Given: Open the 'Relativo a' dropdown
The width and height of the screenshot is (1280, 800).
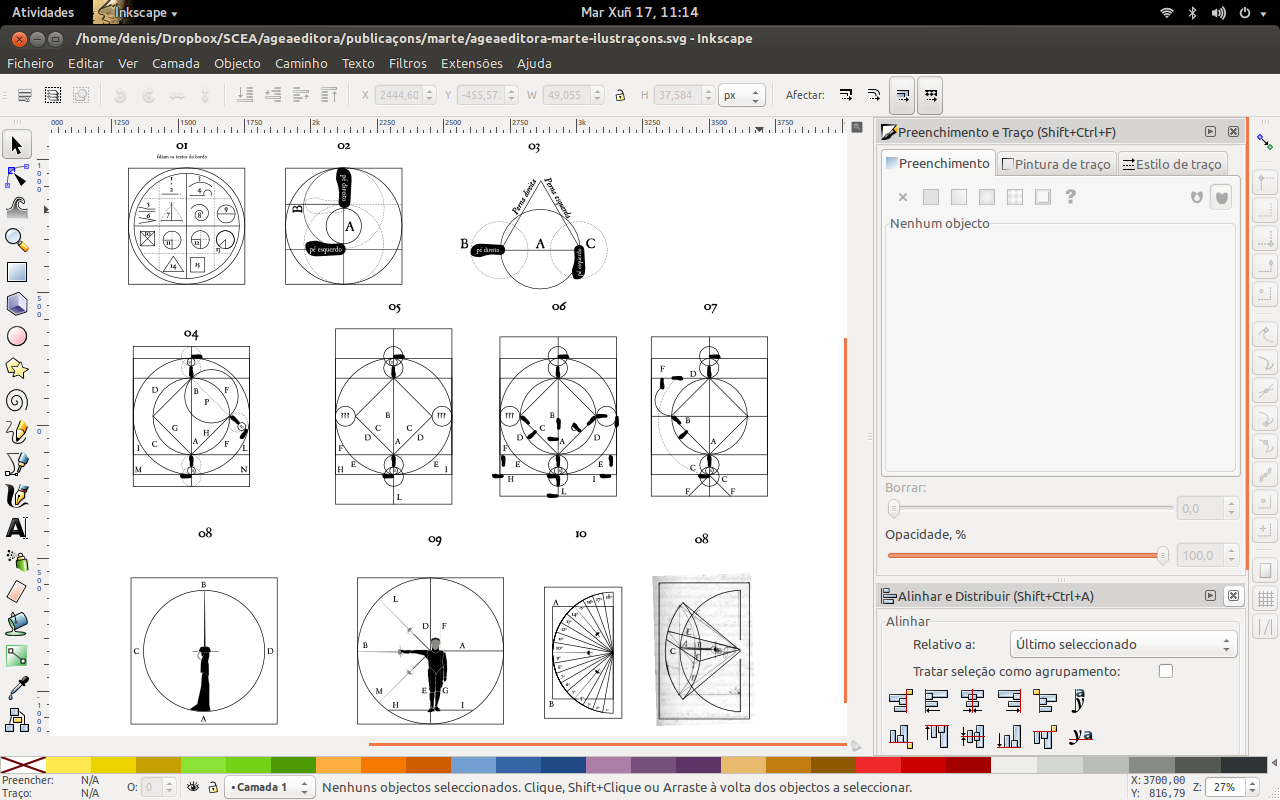Looking at the screenshot, I should click(x=1123, y=645).
